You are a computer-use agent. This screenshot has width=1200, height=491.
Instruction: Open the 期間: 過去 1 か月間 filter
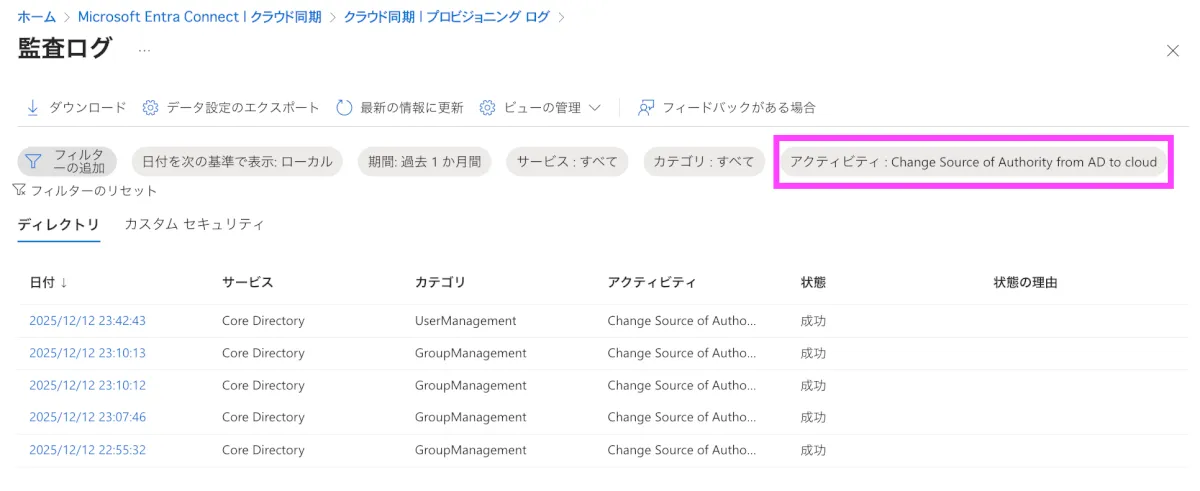(424, 162)
